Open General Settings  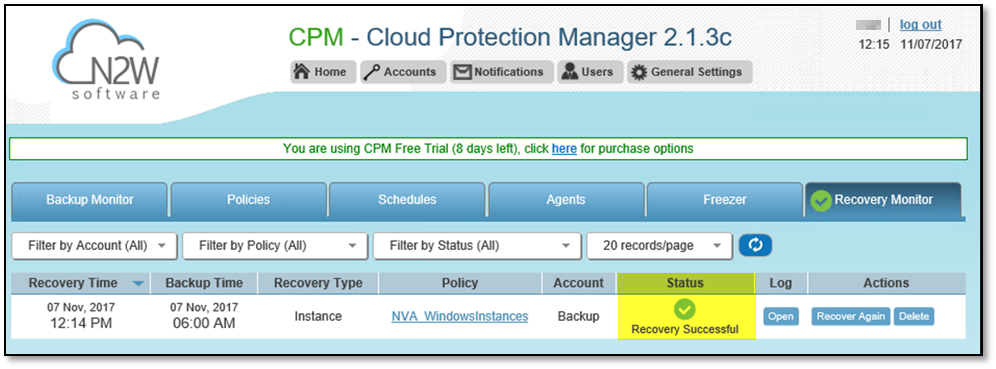689,72
